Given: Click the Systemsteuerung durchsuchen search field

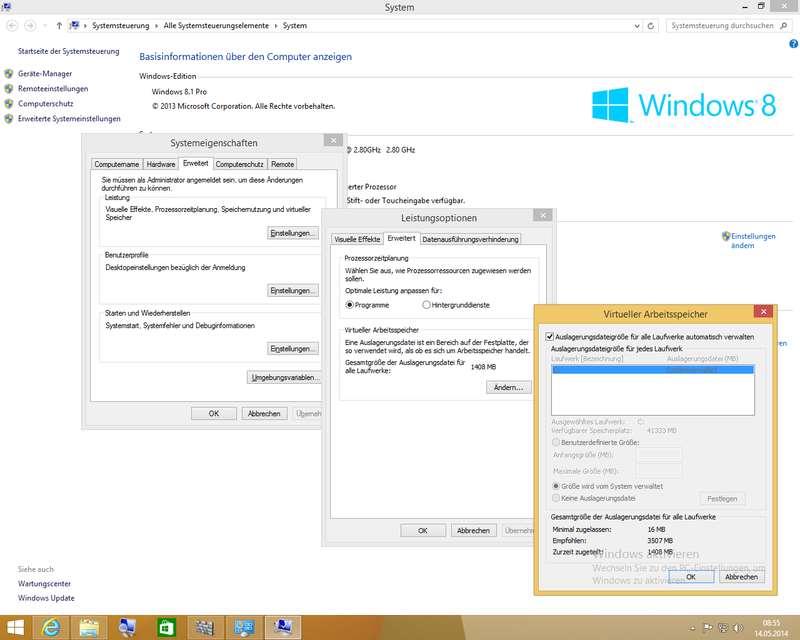Looking at the screenshot, I should click(721, 25).
